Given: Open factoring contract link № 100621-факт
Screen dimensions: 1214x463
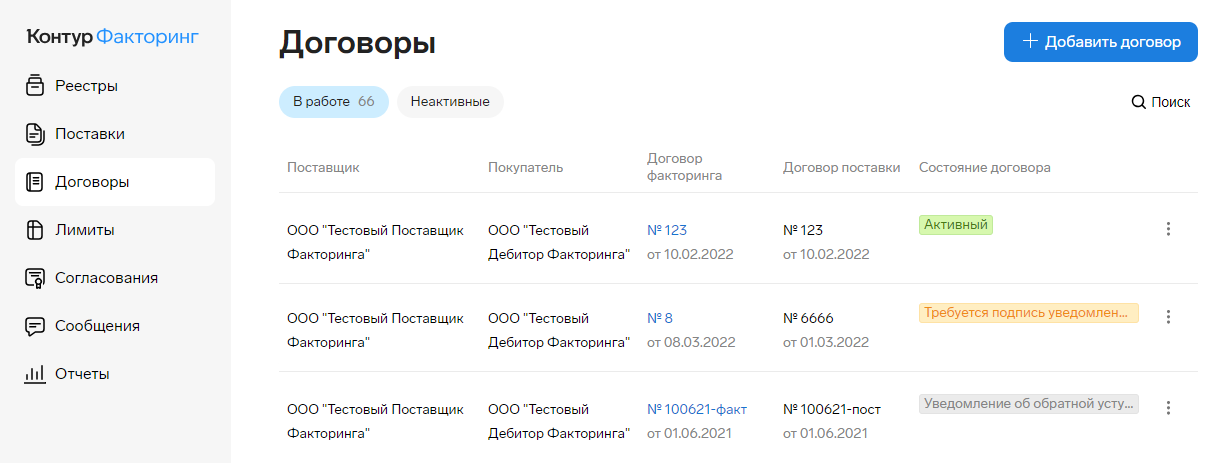Looking at the screenshot, I should [x=697, y=409].
